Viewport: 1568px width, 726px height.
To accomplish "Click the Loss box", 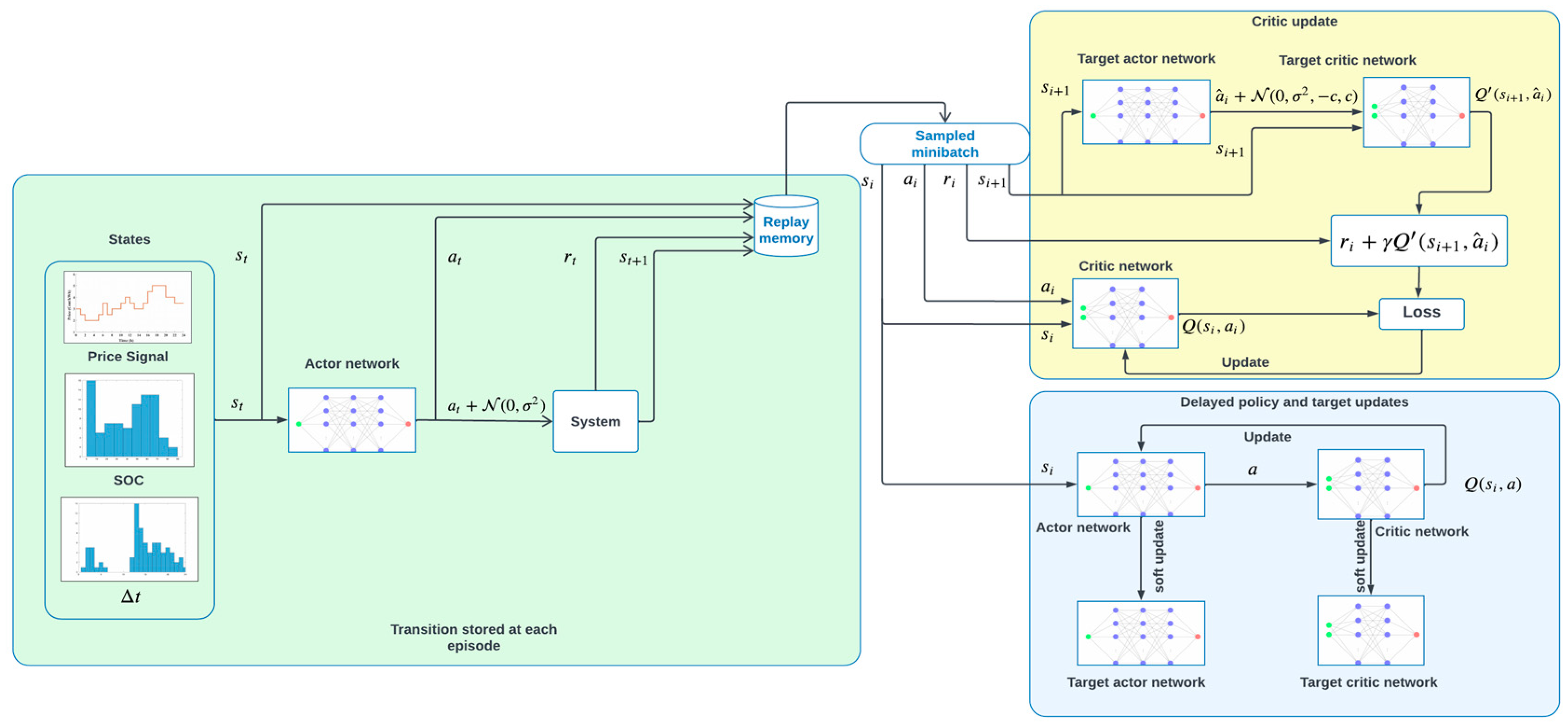I will [1421, 313].
